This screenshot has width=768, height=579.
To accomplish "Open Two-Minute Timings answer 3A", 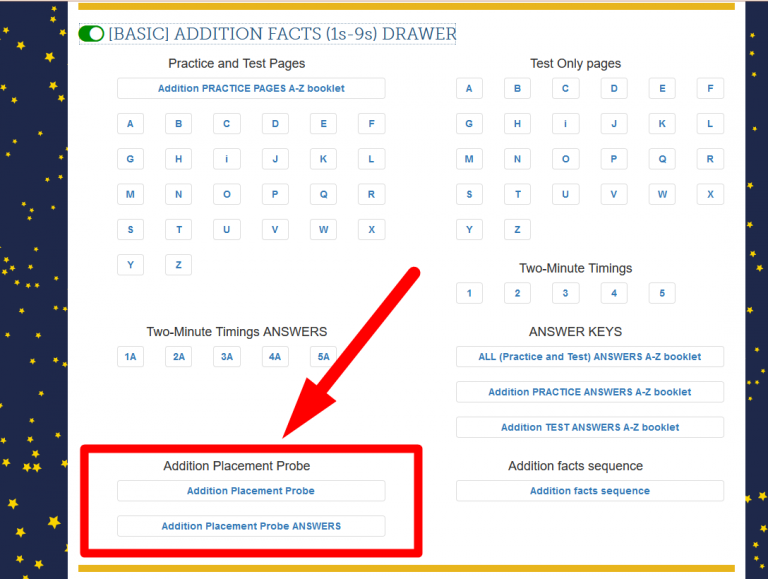I will point(226,357).
